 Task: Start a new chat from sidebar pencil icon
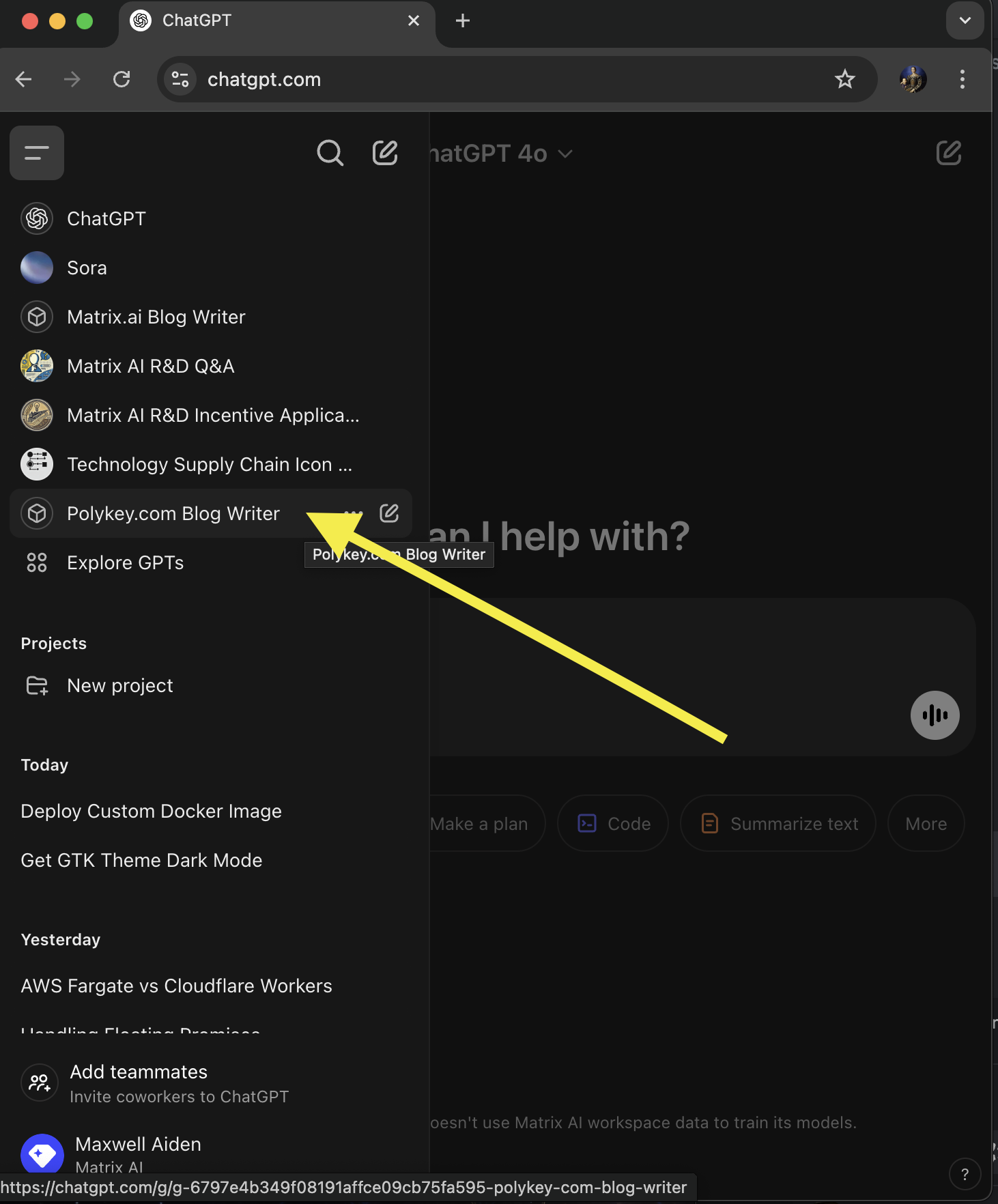coord(385,153)
